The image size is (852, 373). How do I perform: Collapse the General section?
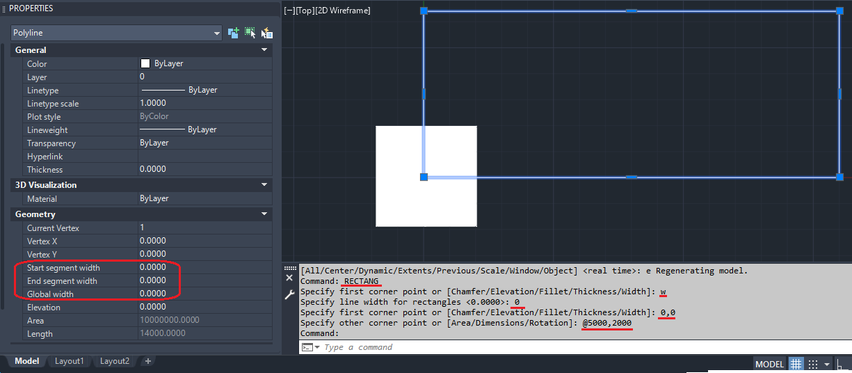[x=265, y=50]
